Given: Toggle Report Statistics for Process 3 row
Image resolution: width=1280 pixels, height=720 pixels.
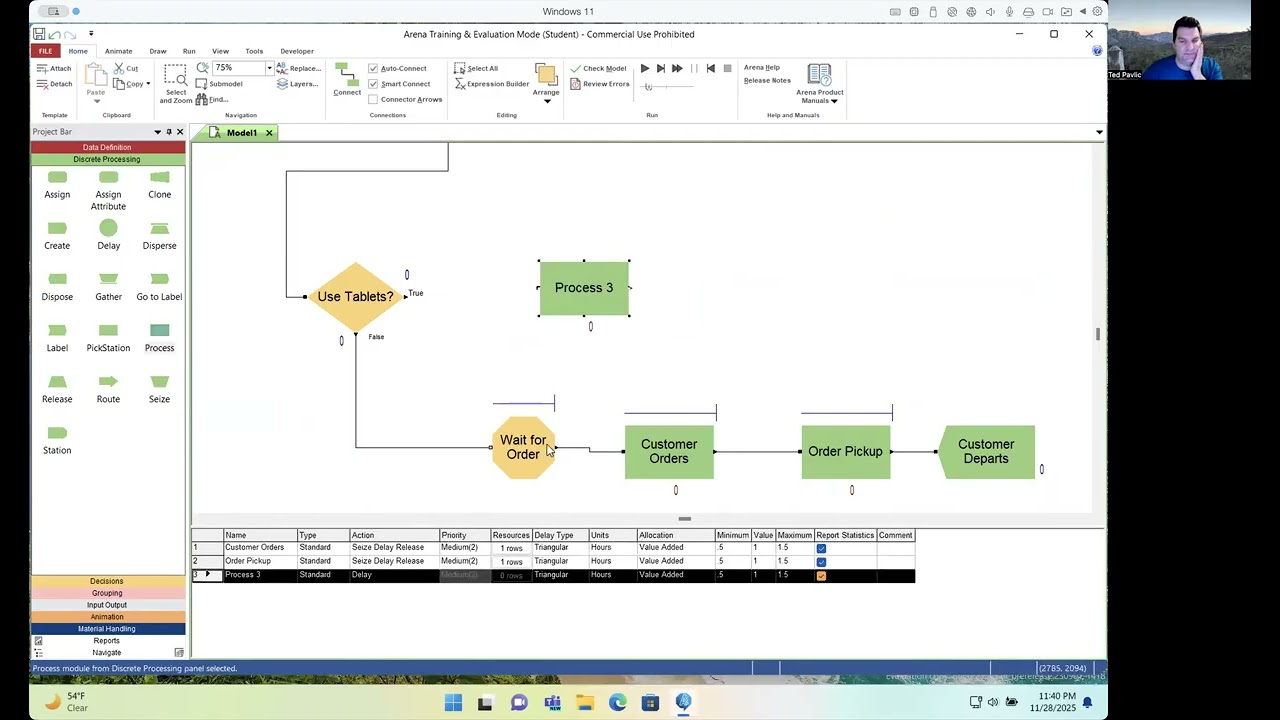Looking at the screenshot, I should 821,575.
